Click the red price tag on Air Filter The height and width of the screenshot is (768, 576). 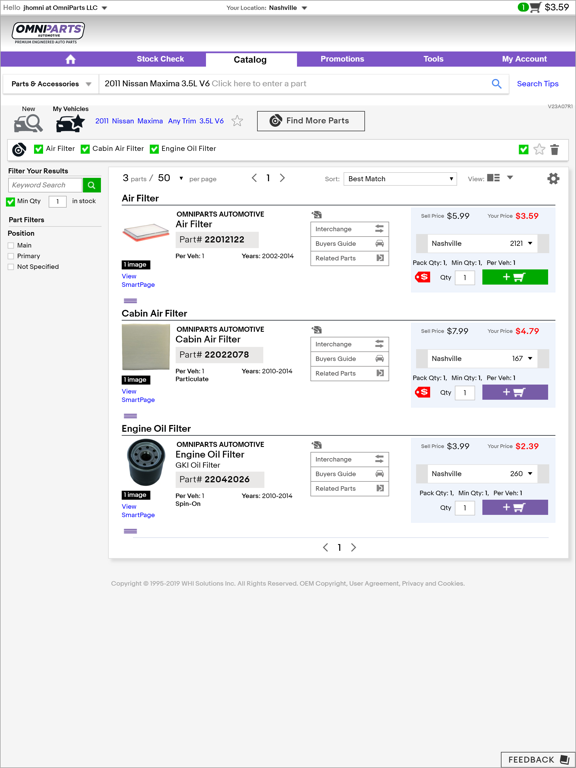coord(422,277)
